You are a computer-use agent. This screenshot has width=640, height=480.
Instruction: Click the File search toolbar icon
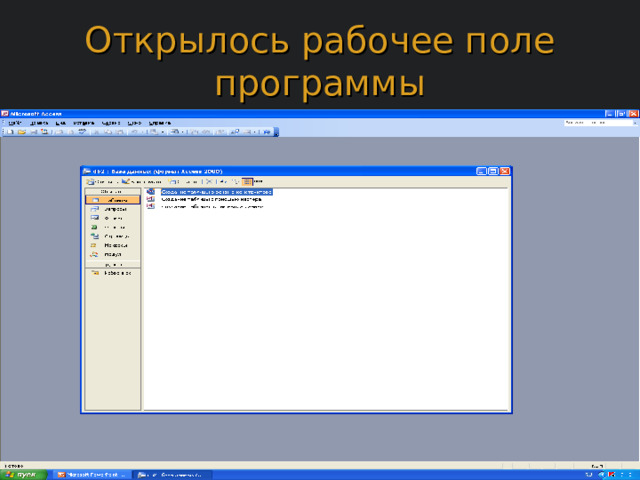(x=44, y=132)
